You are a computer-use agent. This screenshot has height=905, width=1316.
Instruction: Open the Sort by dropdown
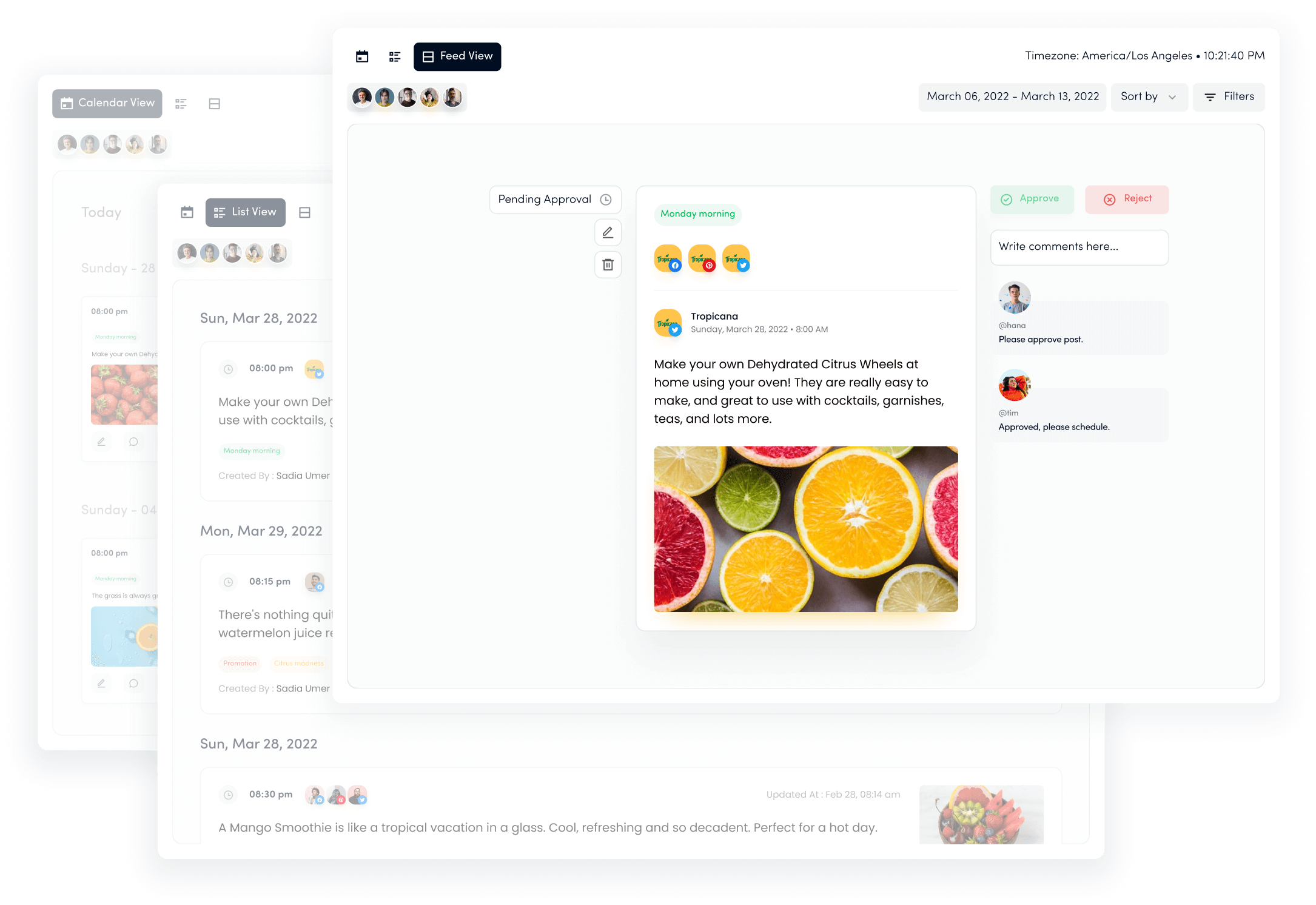coord(1148,97)
